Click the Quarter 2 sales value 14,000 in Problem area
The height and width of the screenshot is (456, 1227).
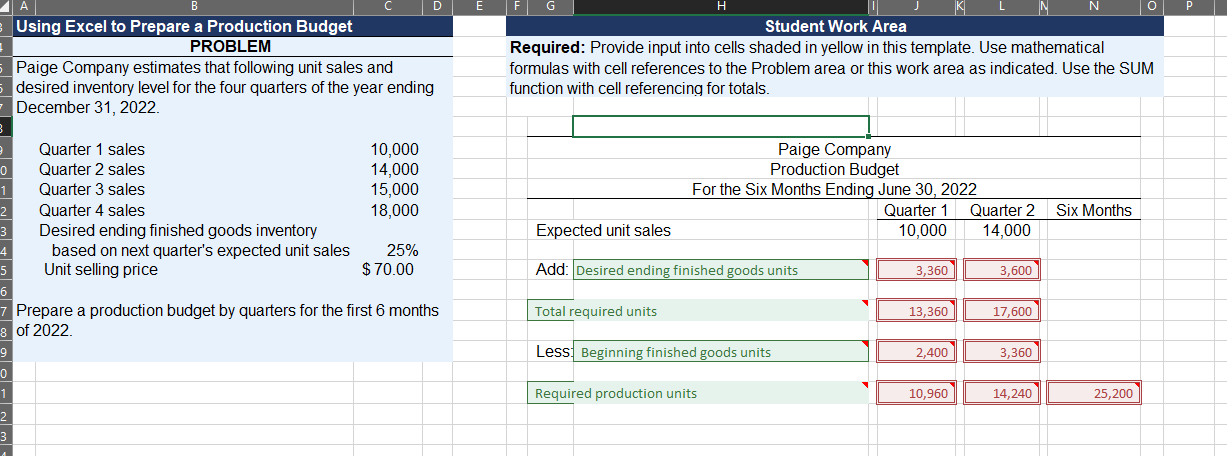coord(394,169)
